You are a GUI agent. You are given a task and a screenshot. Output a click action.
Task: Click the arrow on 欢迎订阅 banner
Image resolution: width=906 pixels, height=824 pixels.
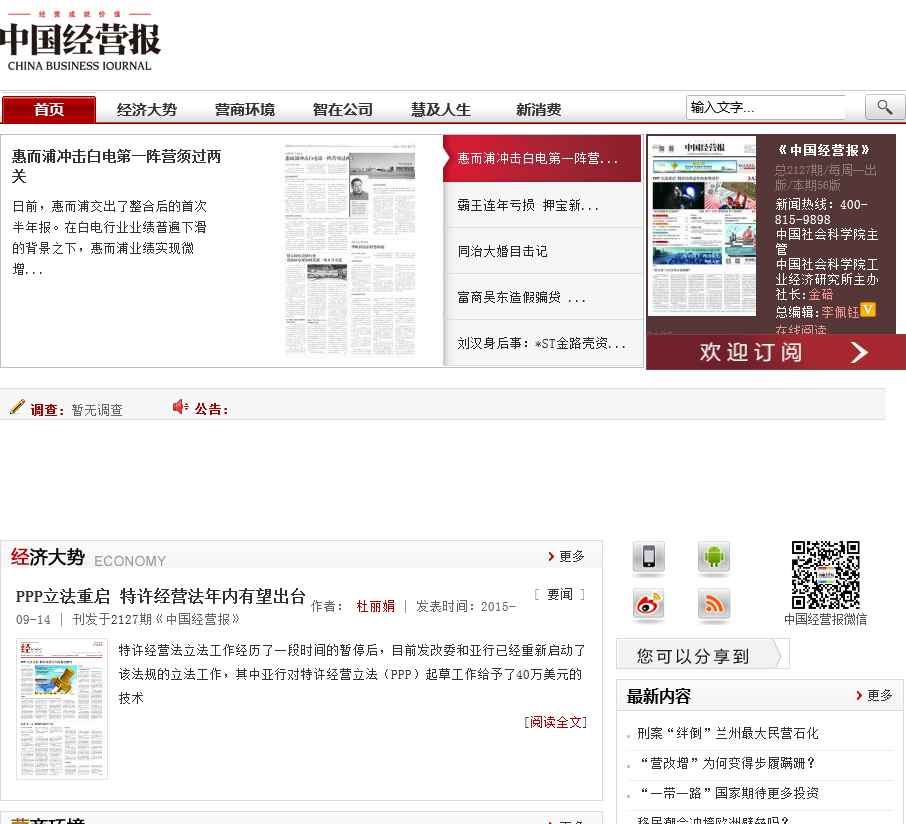(x=859, y=352)
